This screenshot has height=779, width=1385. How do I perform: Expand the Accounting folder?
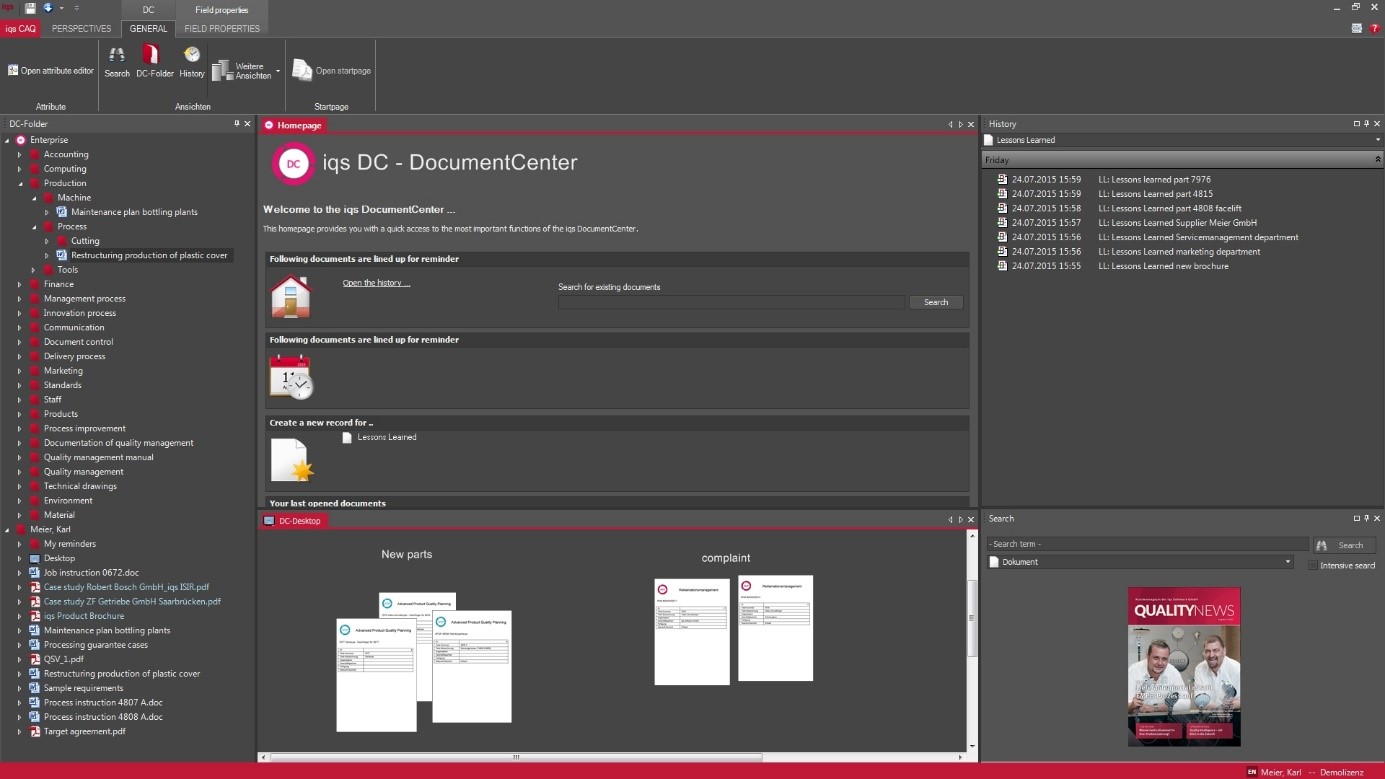pos(19,155)
